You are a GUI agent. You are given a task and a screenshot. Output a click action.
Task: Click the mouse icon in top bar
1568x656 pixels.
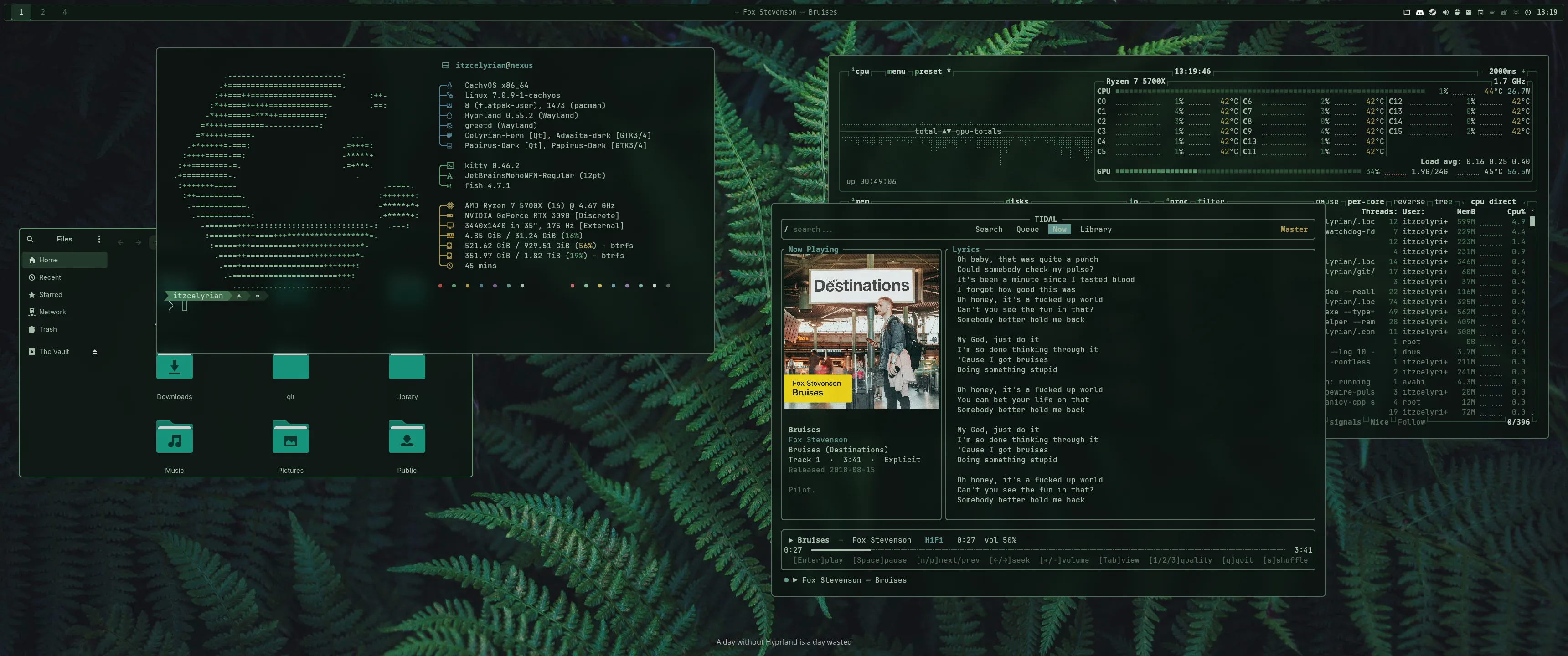1457,12
